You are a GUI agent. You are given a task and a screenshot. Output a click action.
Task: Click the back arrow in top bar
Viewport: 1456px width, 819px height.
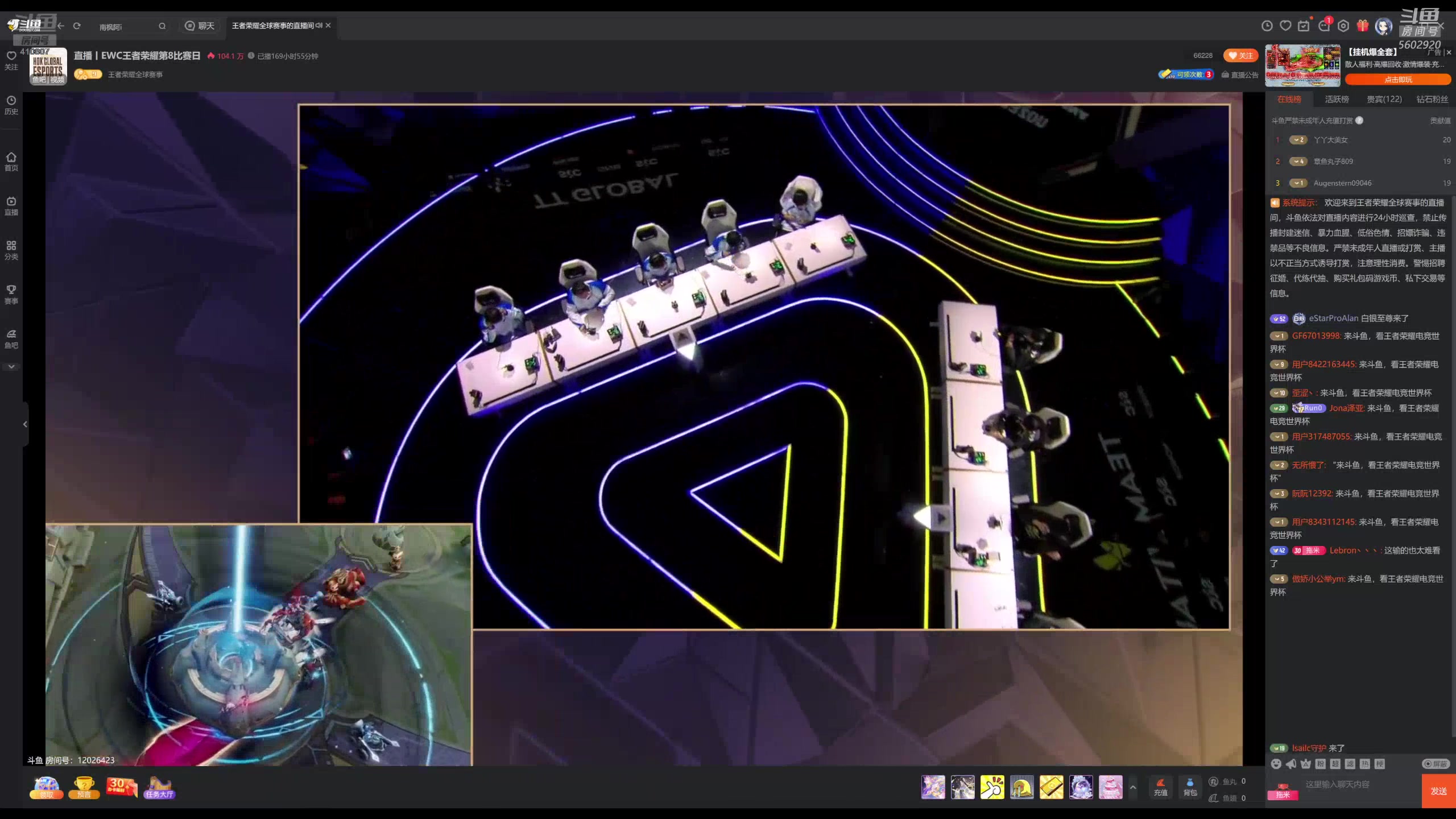[x=61, y=26]
